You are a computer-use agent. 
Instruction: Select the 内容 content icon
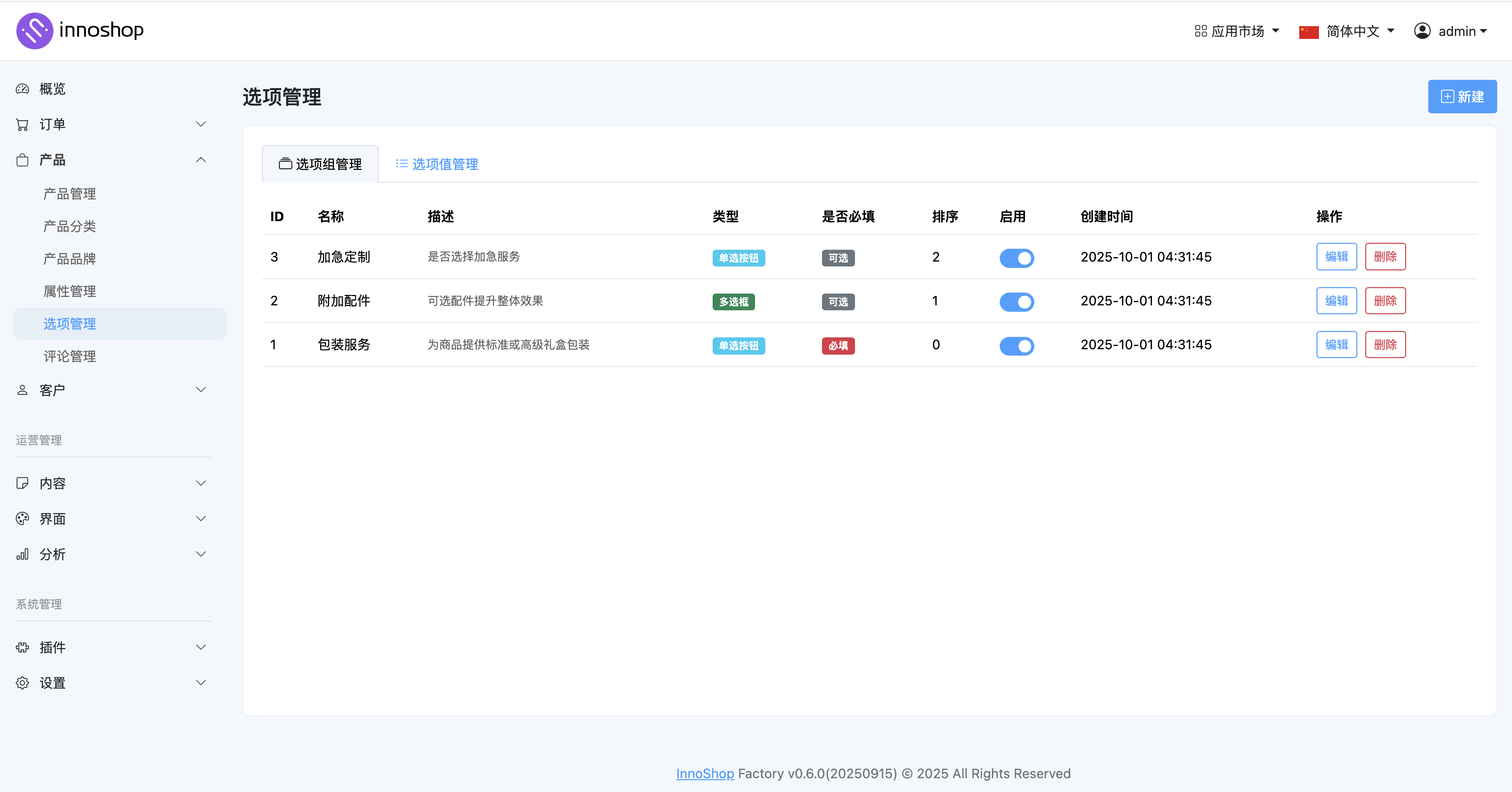click(x=22, y=483)
